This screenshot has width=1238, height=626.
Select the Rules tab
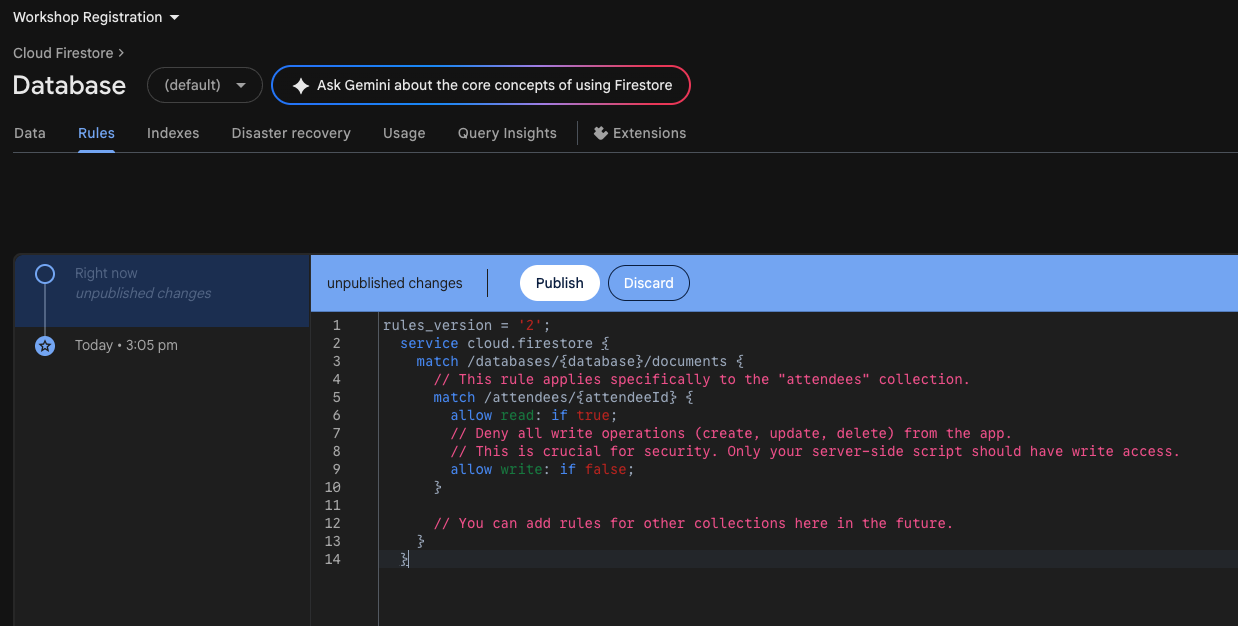(x=96, y=133)
